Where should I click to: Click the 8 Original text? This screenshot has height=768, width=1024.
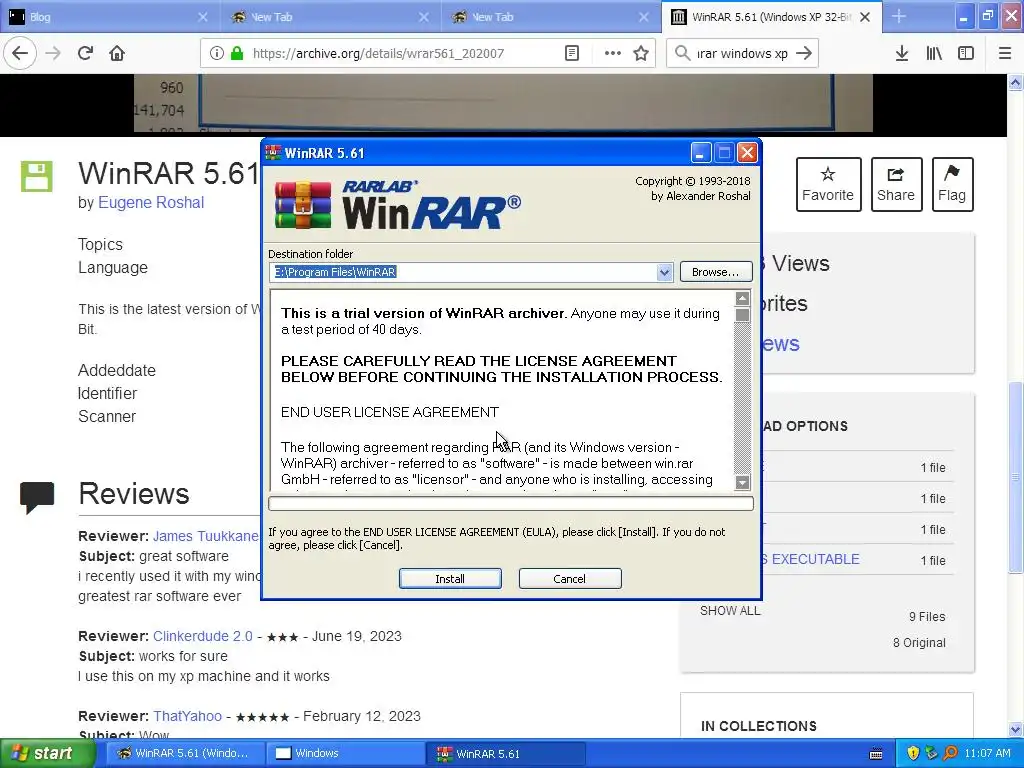tap(919, 643)
